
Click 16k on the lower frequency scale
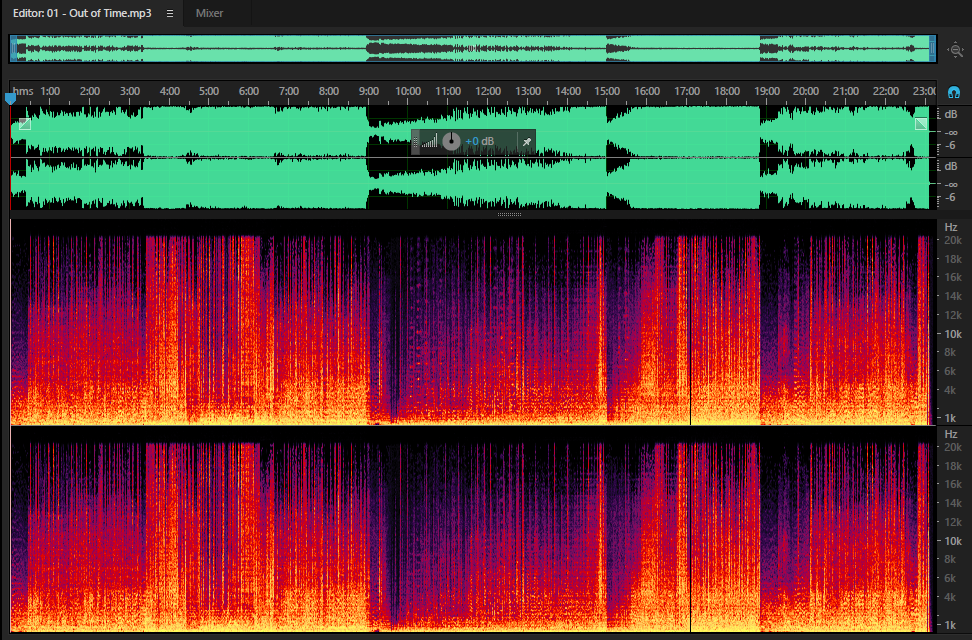pyautogui.click(x=953, y=484)
